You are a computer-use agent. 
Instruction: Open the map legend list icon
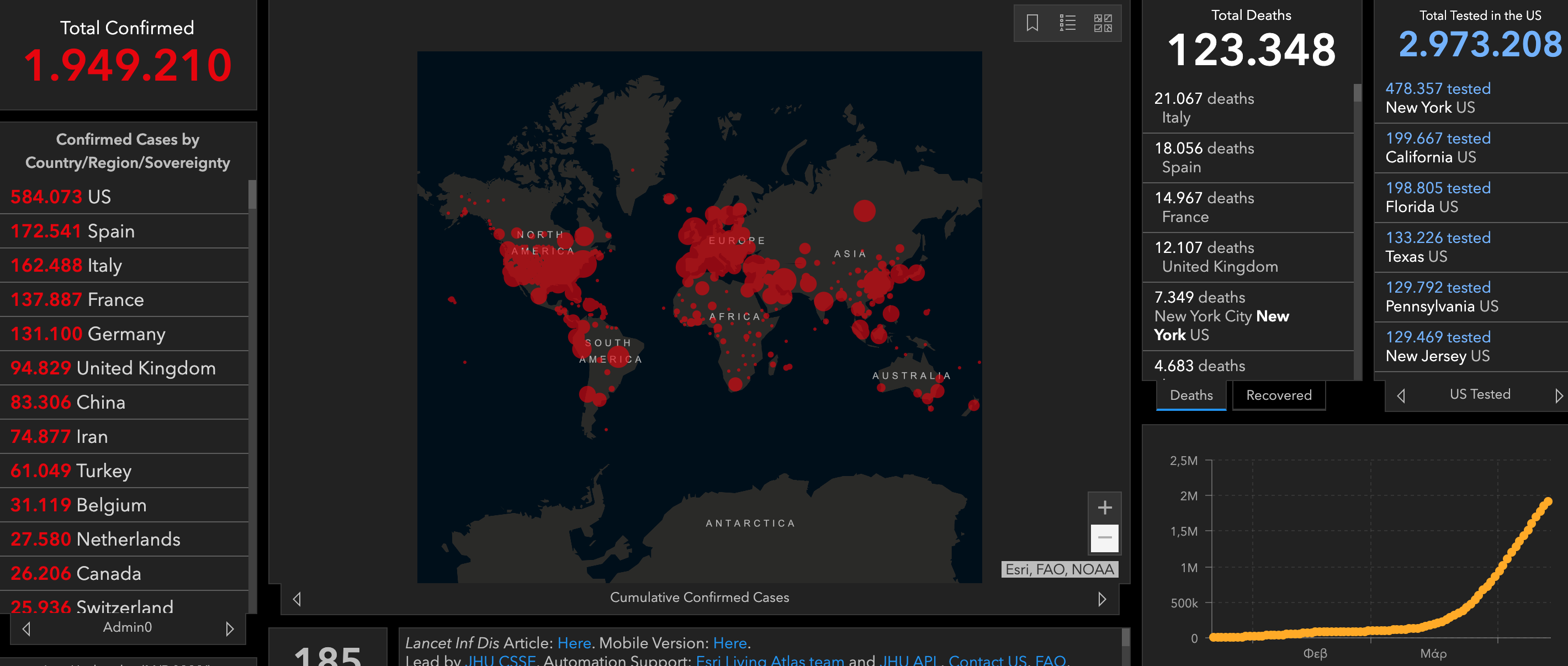click(1067, 23)
